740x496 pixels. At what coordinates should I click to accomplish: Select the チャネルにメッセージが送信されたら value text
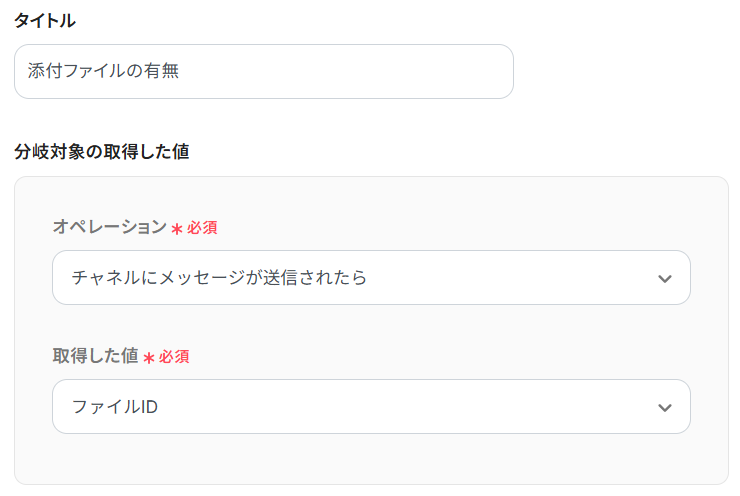[219, 278]
